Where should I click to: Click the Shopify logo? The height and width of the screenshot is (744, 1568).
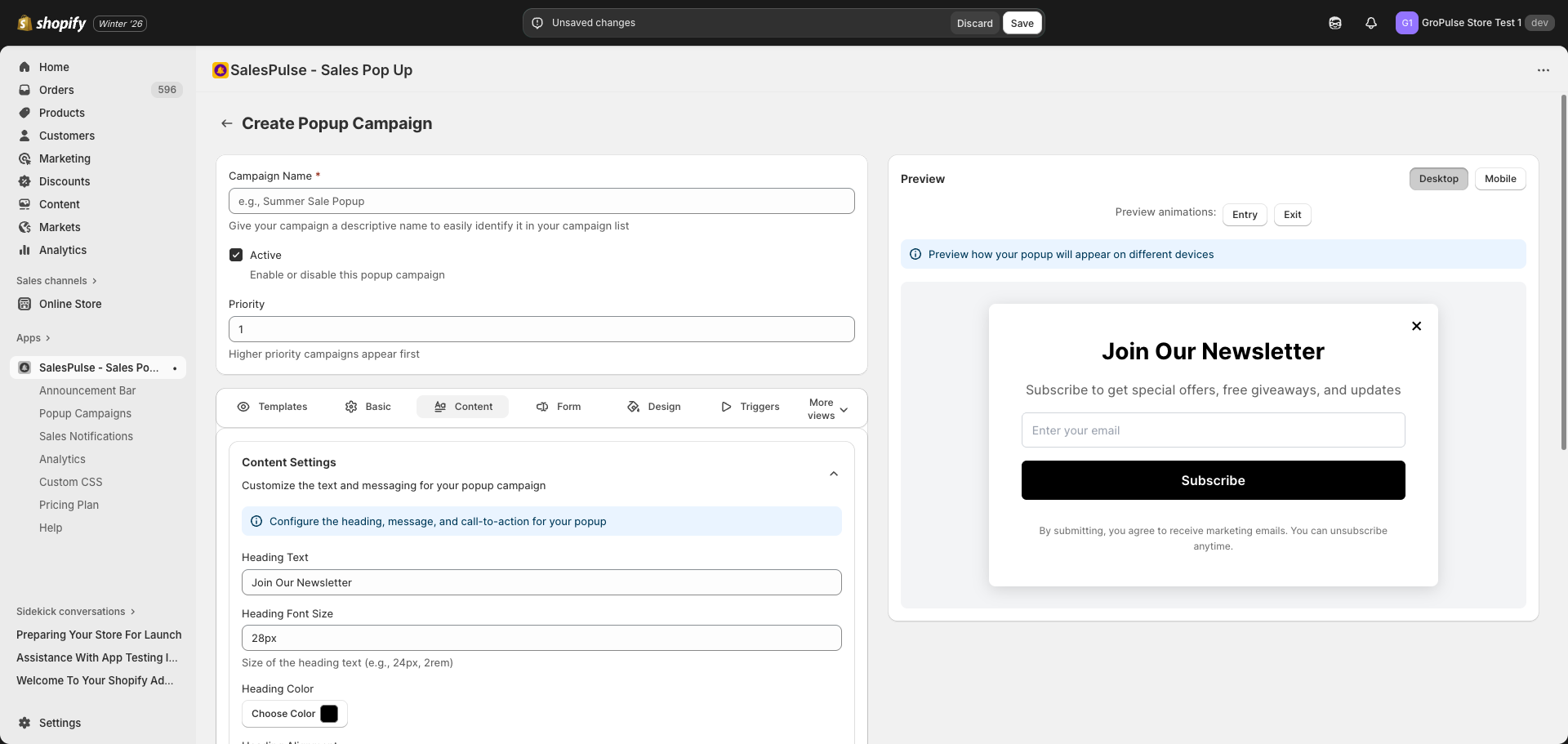52,23
